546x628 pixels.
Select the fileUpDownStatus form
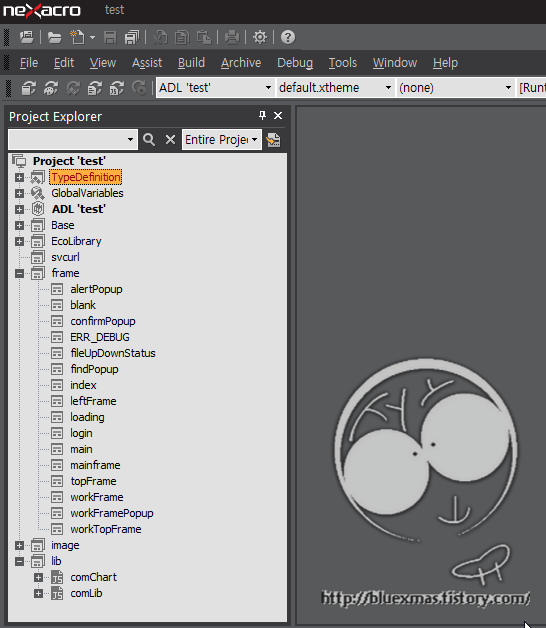point(113,353)
